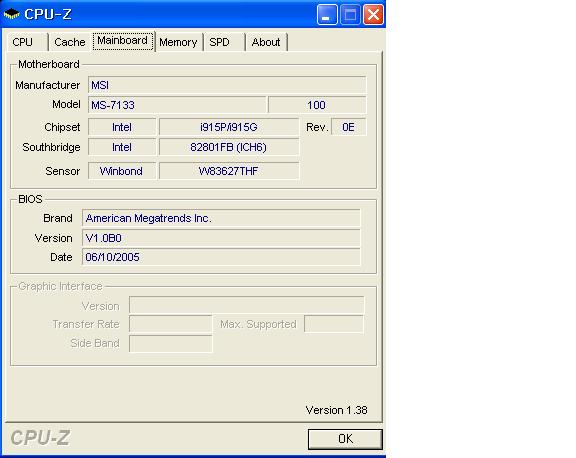
Task: Click the sensor field W83627THF
Action: pos(229,171)
